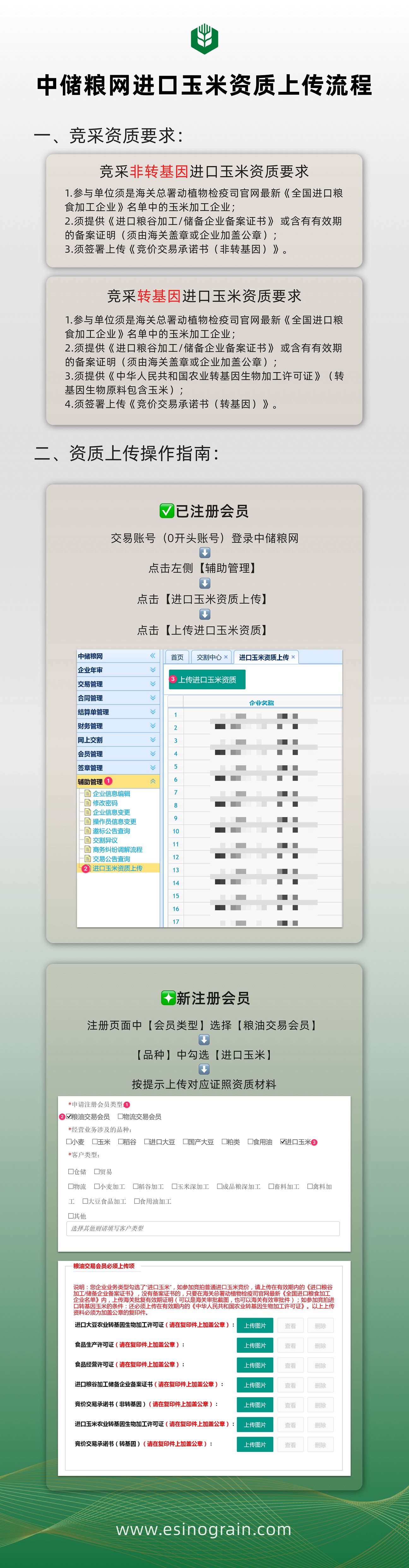Close the 进口玉米资质上传 tab with its x

(x=293, y=657)
